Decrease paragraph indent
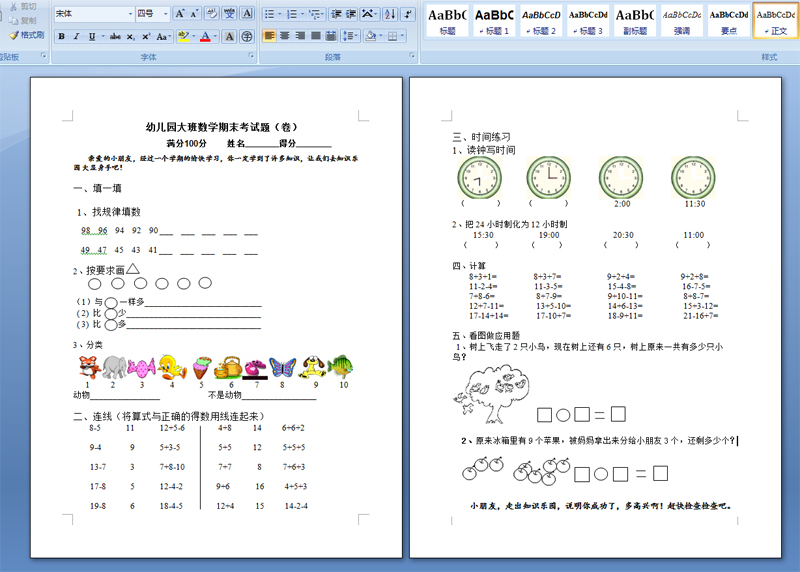800x572 pixels. coord(336,14)
